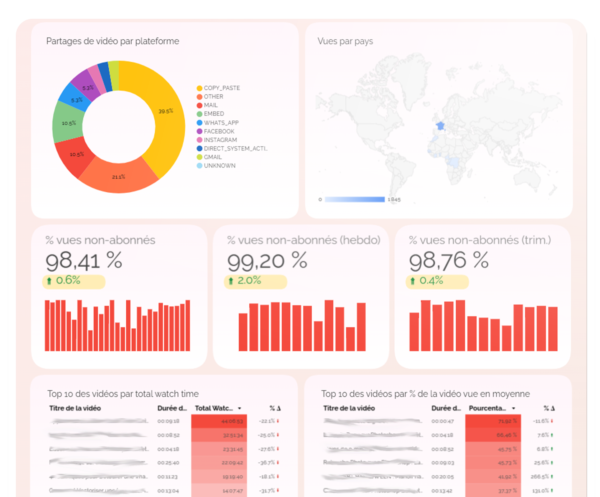This screenshot has width=600, height=497.
Task: Click the -11.6% change value
Action: tap(541, 421)
